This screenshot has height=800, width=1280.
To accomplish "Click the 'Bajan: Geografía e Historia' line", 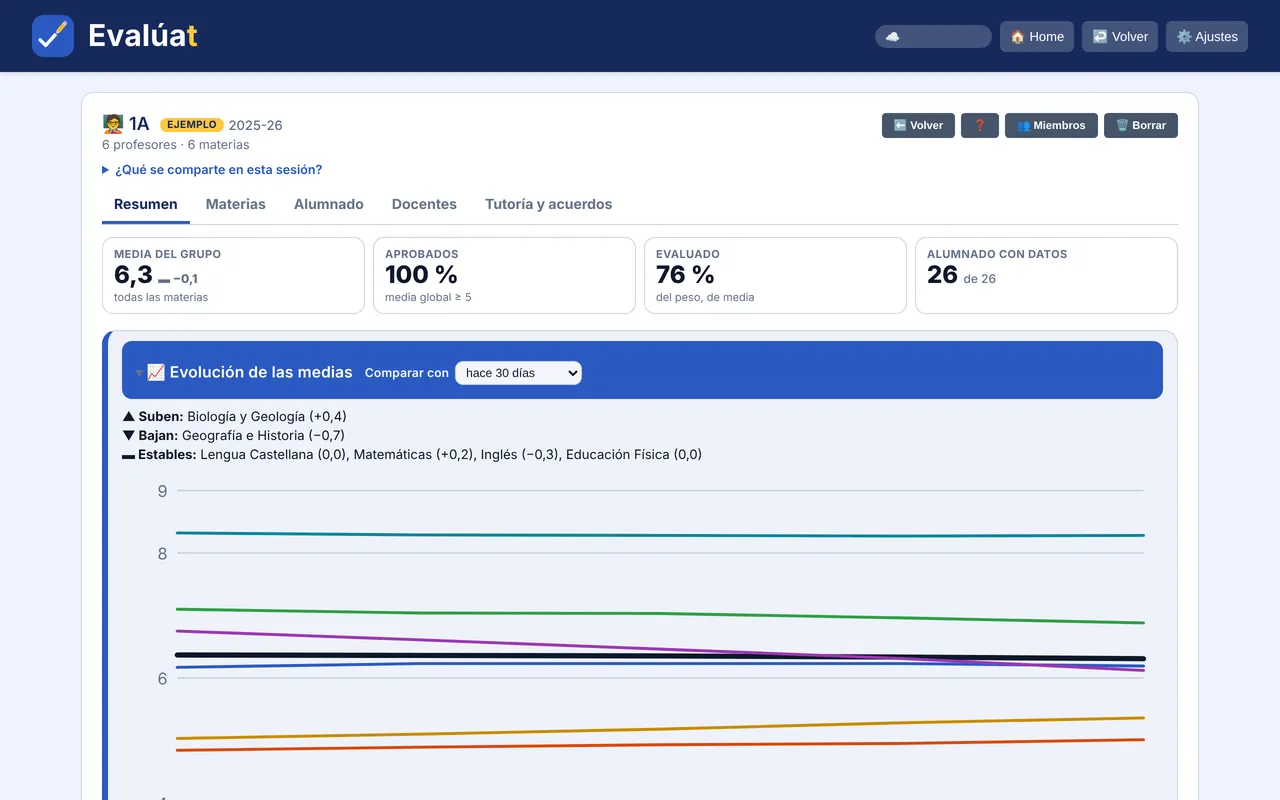I will point(233,435).
